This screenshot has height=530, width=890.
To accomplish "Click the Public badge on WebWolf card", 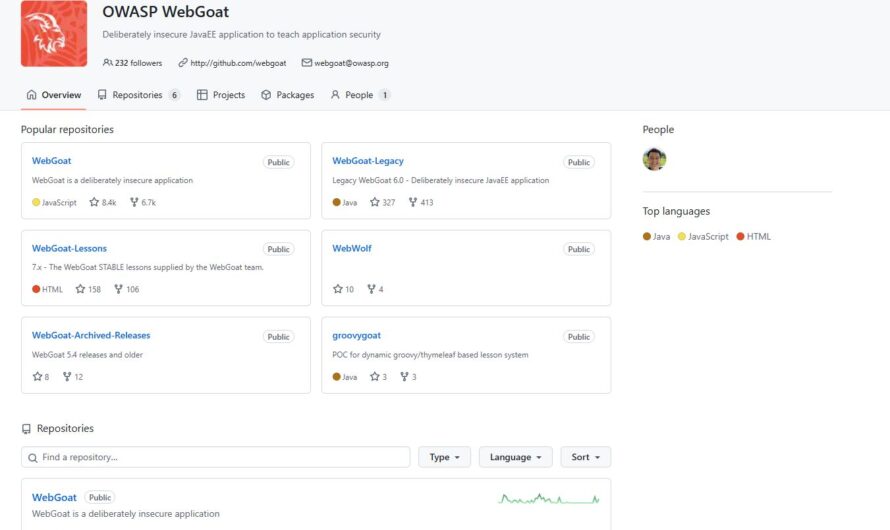I will tap(579, 249).
